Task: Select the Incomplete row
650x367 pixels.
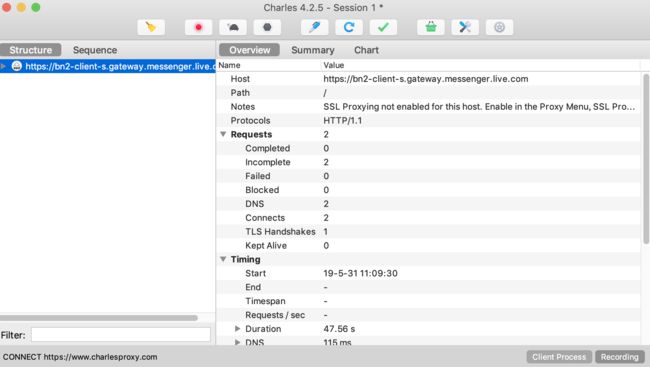Action: pos(429,162)
